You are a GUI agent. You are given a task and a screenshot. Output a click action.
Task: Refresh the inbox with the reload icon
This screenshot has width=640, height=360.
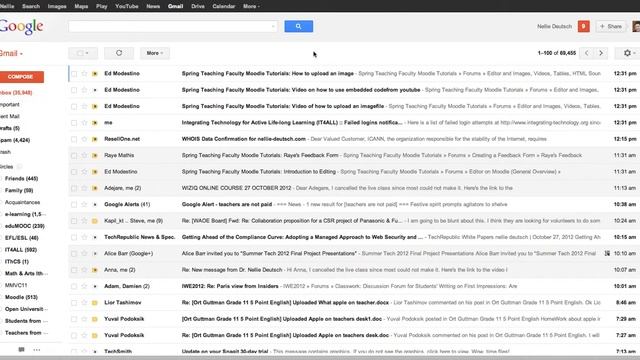tap(119, 53)
